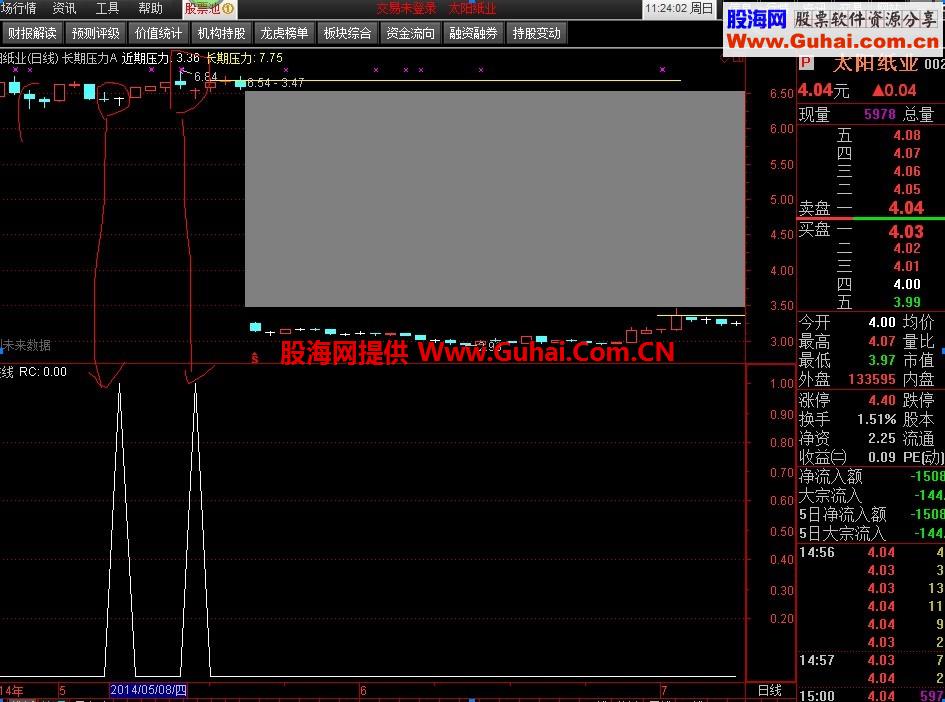Click the 今开 4.00 opening price
945x702 pixels.
coord(882,322)
